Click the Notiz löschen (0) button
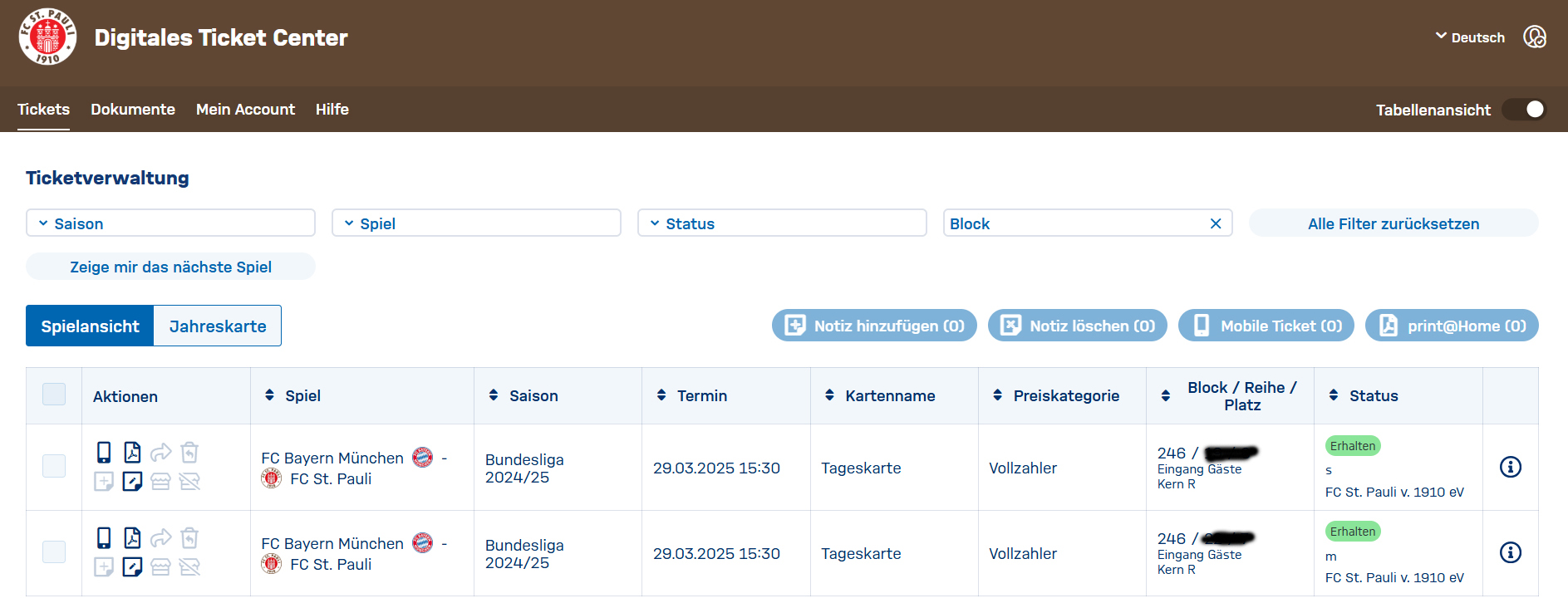 click(x=1078, y=326)
